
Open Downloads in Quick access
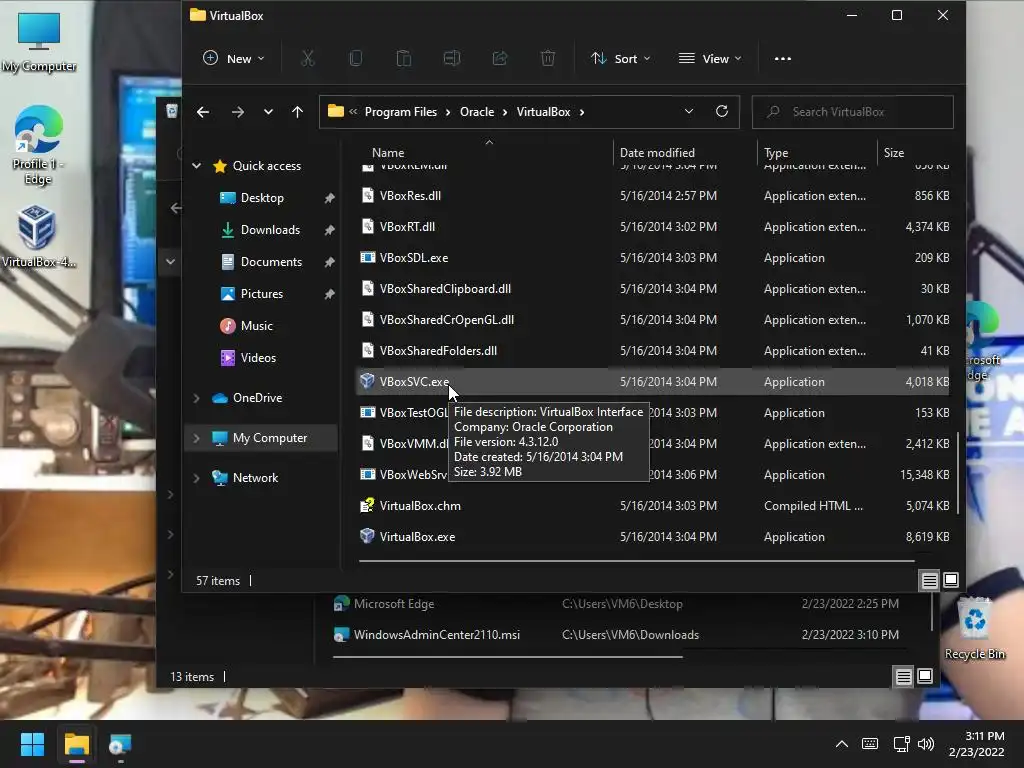270,230
